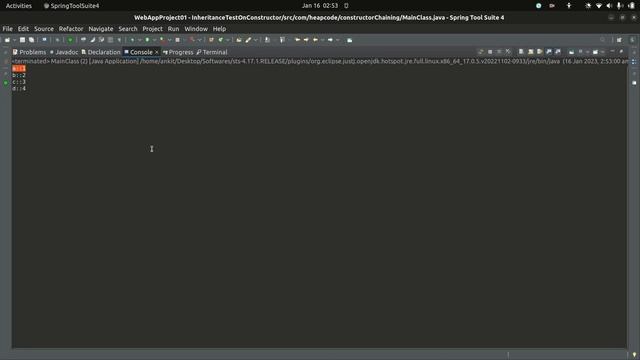The image size is (640, 360).
Task: Open the Back history dropdown arrow
Action: pyautogui.click(x=322, y=40)
